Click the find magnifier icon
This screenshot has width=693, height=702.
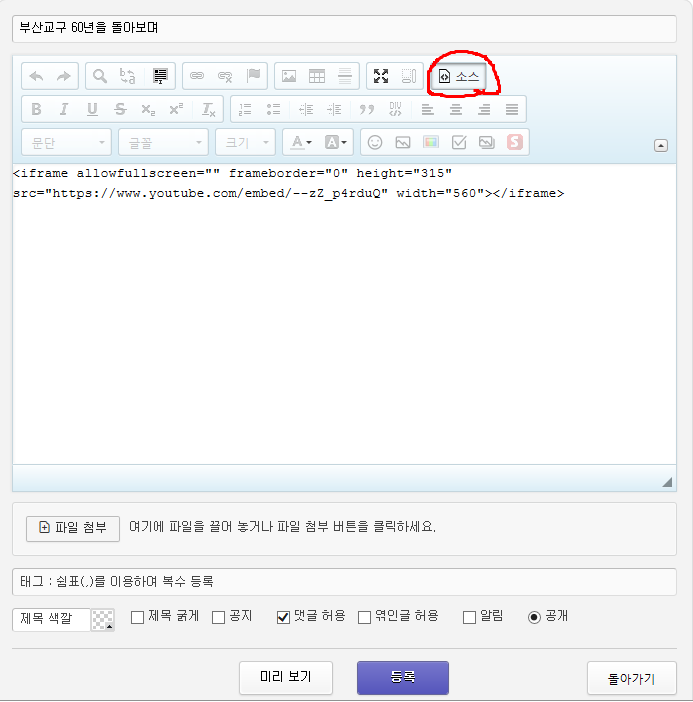tap(100, 76)
